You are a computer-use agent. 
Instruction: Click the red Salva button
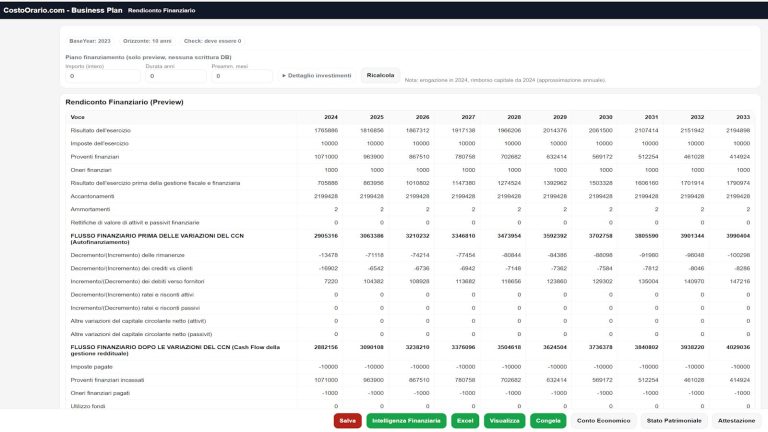(x=347, y=421)
